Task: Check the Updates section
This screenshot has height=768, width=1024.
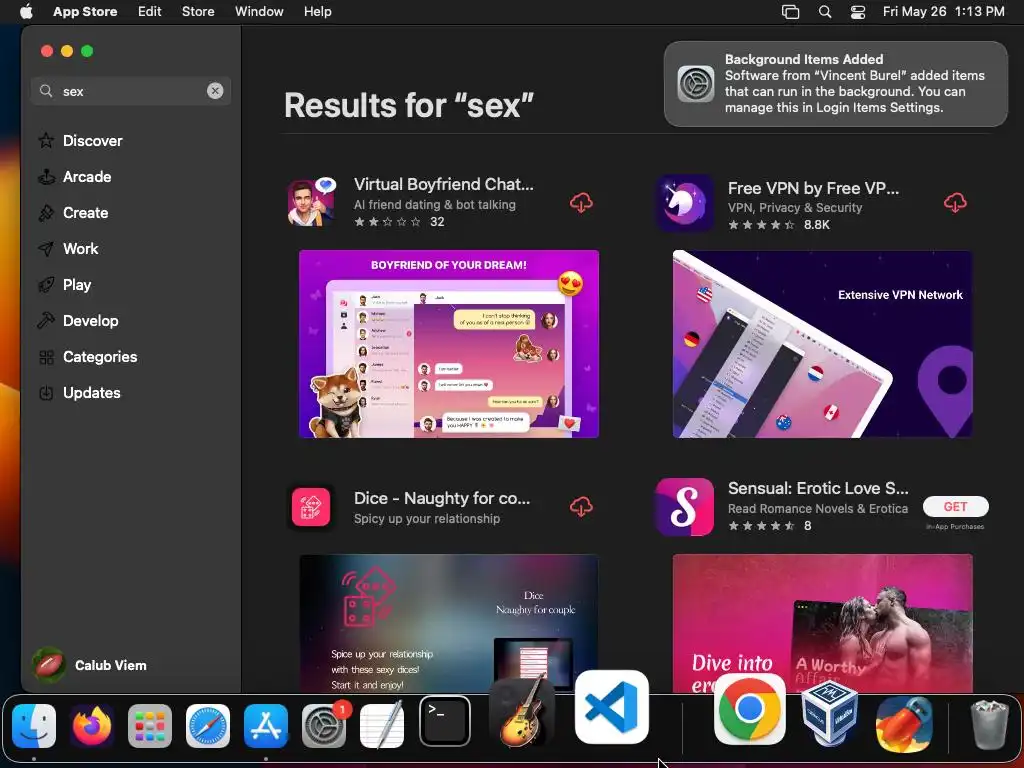Action: [x=91, y=392]
